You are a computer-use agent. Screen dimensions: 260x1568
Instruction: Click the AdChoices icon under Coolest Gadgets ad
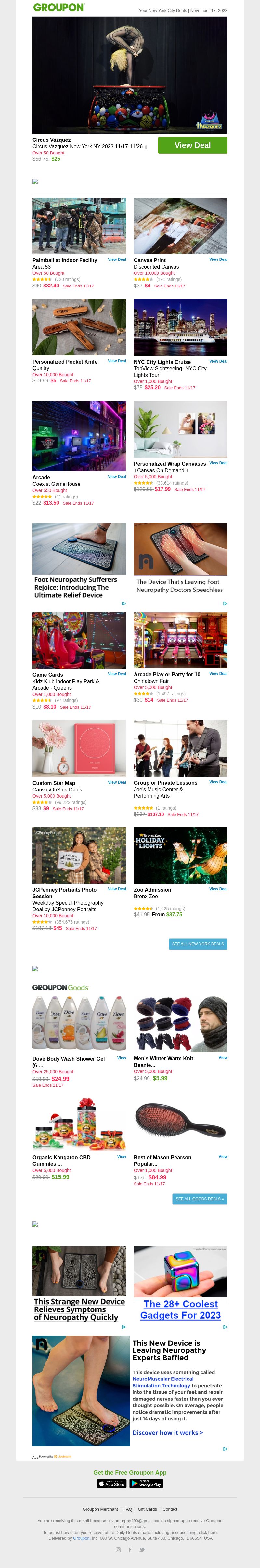(225, 1327)
